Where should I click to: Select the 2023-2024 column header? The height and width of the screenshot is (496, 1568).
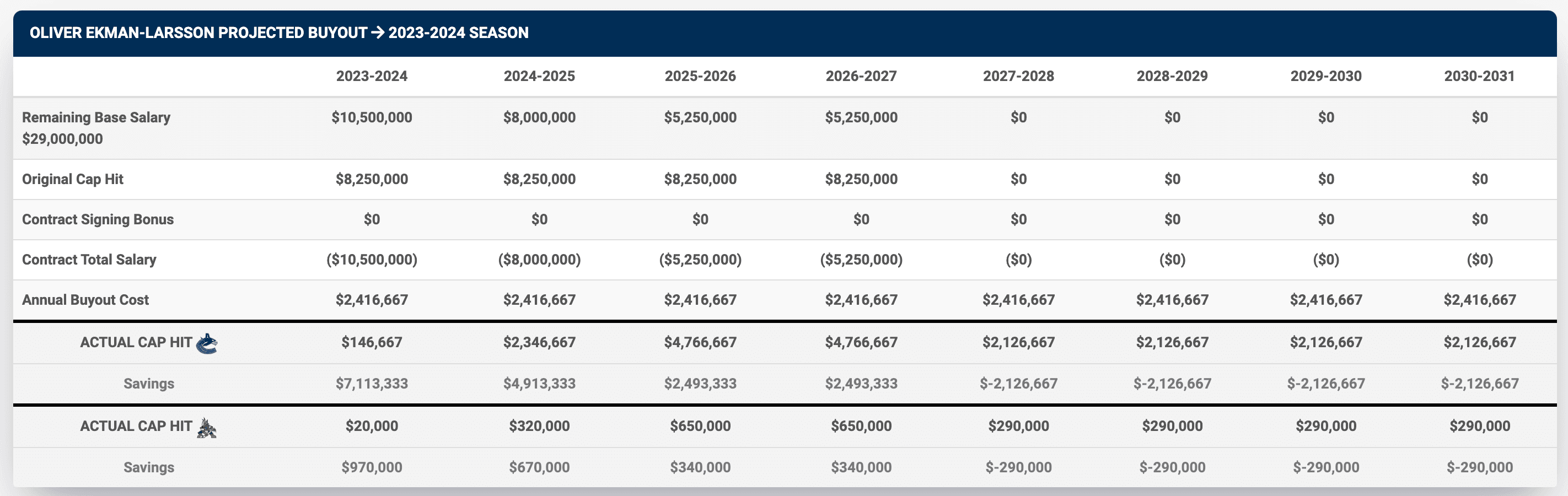[x=371, y=76]
